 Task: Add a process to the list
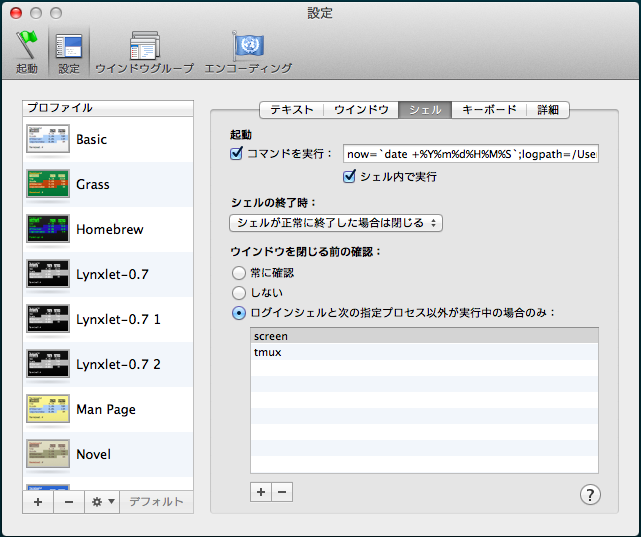pyautogui.click(x=261, y=492)
